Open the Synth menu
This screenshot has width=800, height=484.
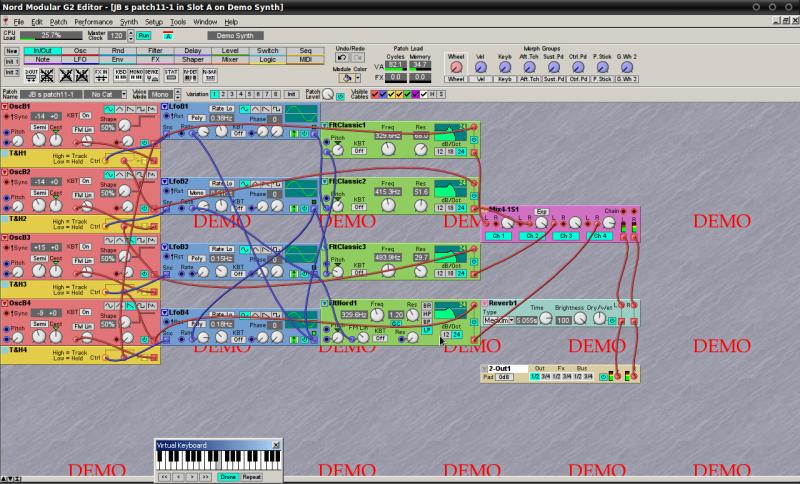(x=129, y=22)
